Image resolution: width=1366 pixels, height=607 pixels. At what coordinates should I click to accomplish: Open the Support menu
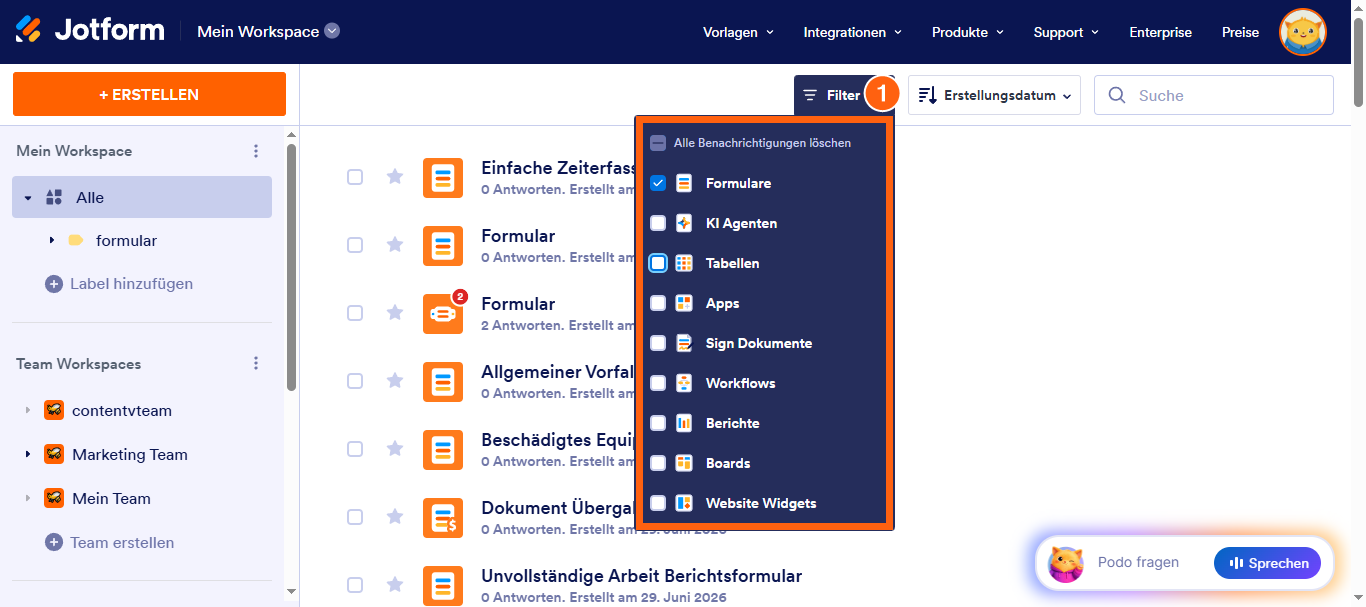pyautogui.click(x=1066, y=32)
